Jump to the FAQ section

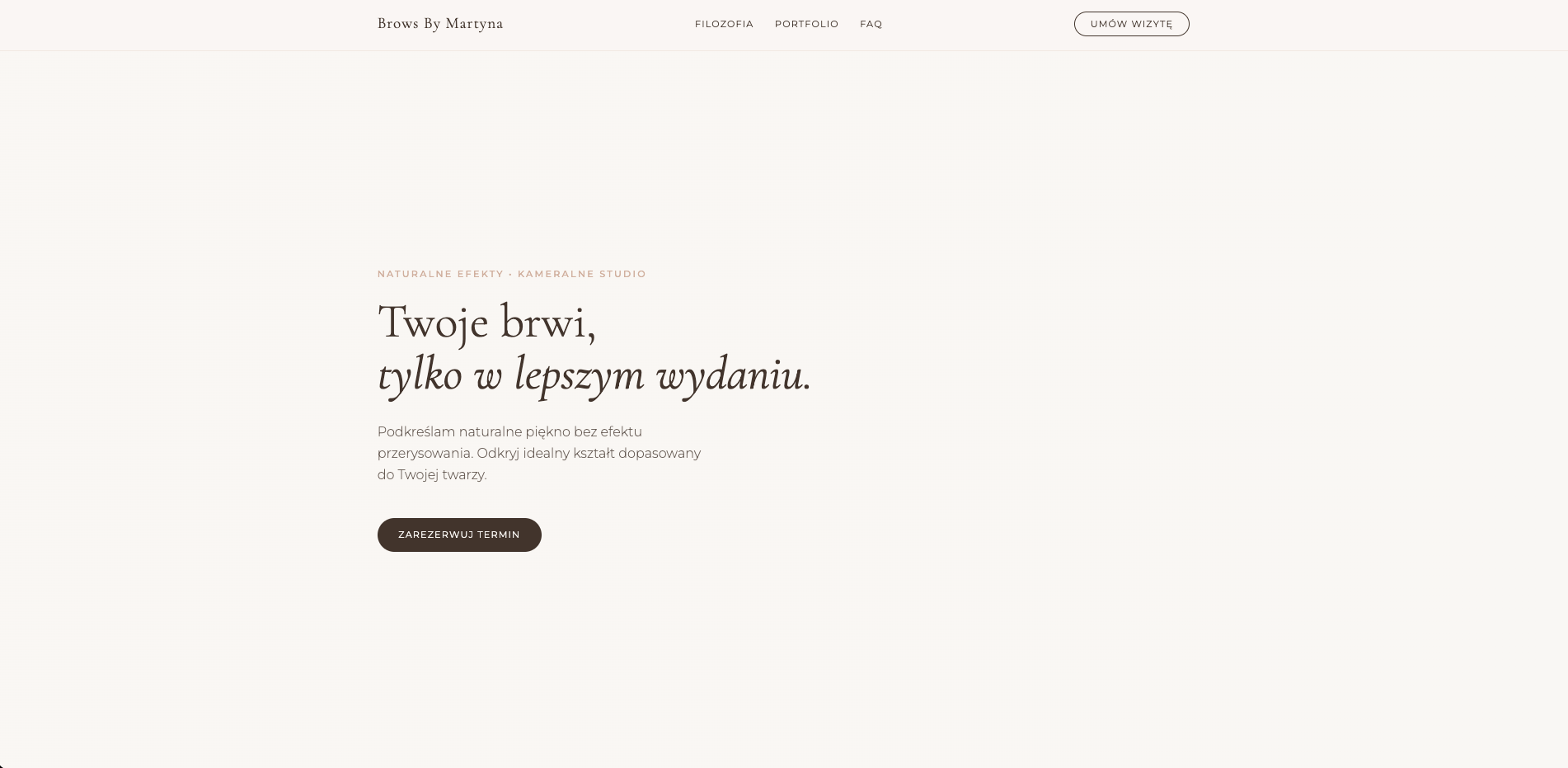(871, 24)
